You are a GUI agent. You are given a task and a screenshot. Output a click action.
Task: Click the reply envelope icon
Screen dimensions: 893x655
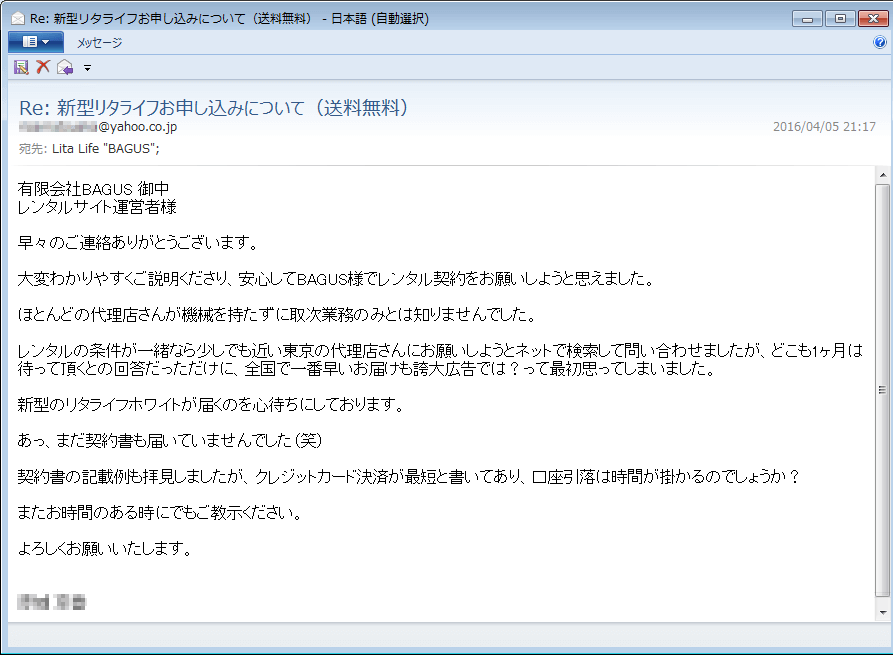pos(65,67)
